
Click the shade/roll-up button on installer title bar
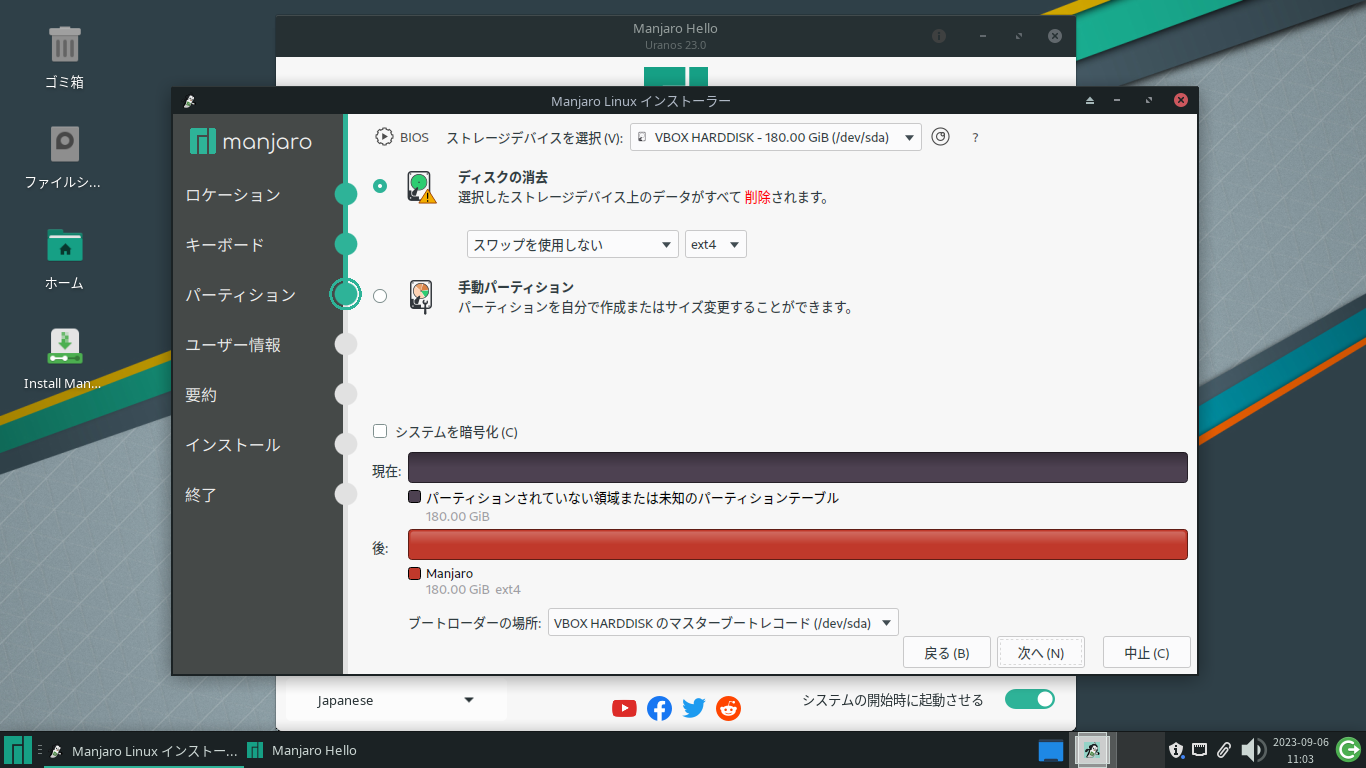point(1091,101)
